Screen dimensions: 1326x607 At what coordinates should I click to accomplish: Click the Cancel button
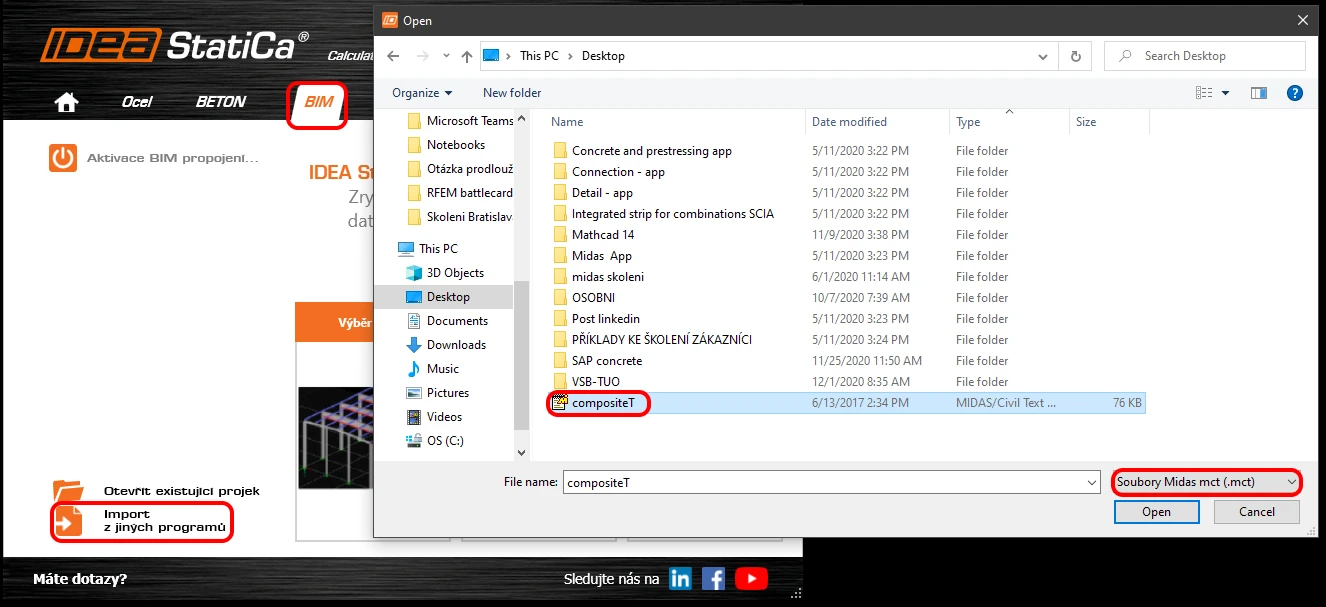click(x=1257, y=512)
